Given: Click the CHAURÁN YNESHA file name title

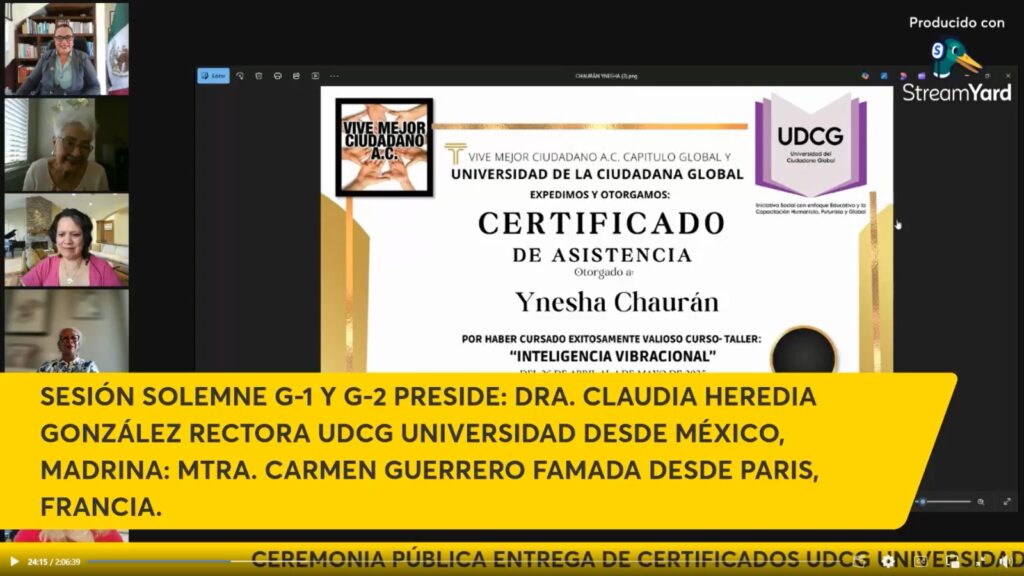Looking at the screenshot, I should coord(606,76).
